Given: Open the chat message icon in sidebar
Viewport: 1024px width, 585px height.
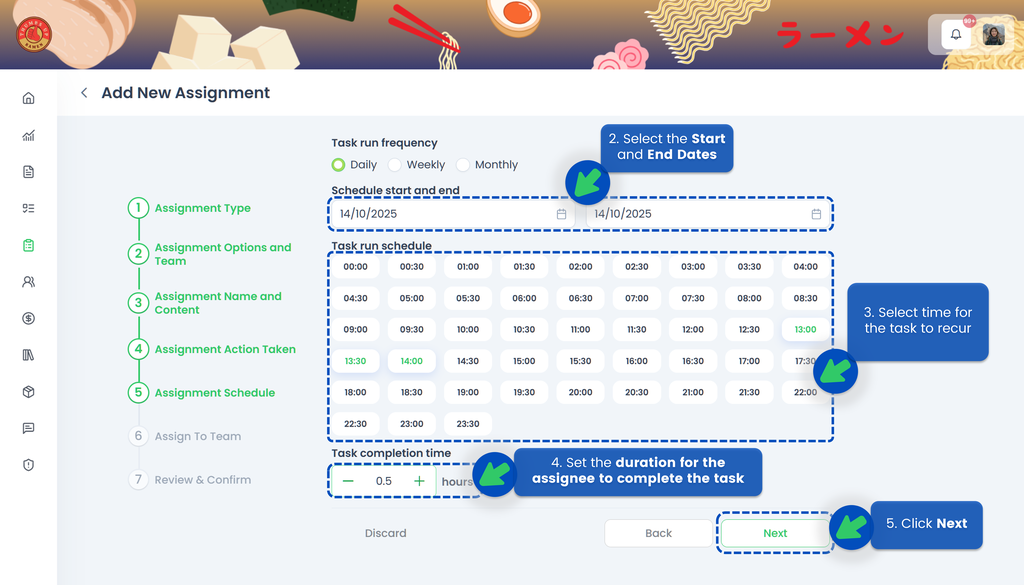Looking at the screenshot, I should tap(28, 428).
